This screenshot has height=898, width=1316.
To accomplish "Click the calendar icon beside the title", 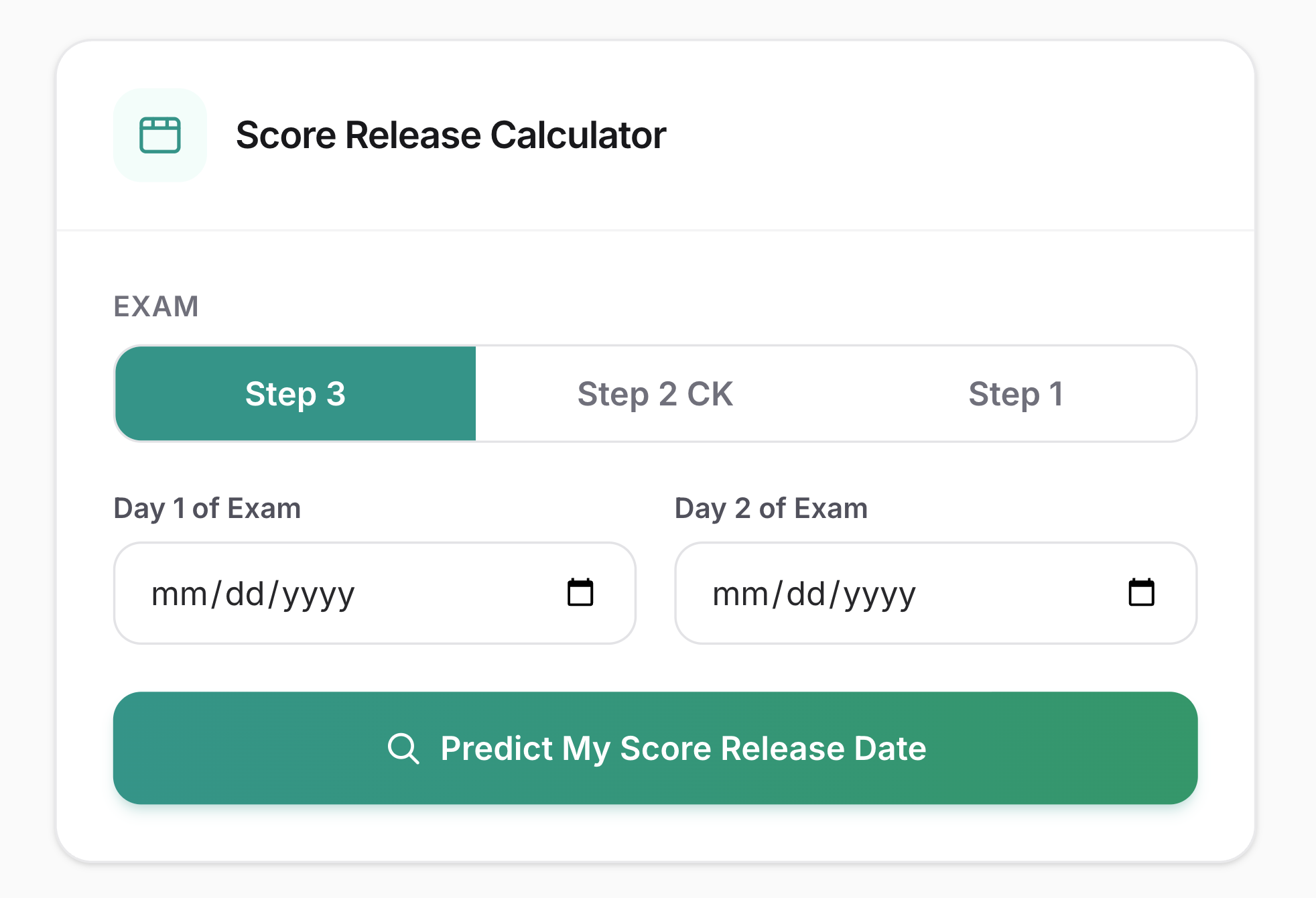I will [159, 135].
